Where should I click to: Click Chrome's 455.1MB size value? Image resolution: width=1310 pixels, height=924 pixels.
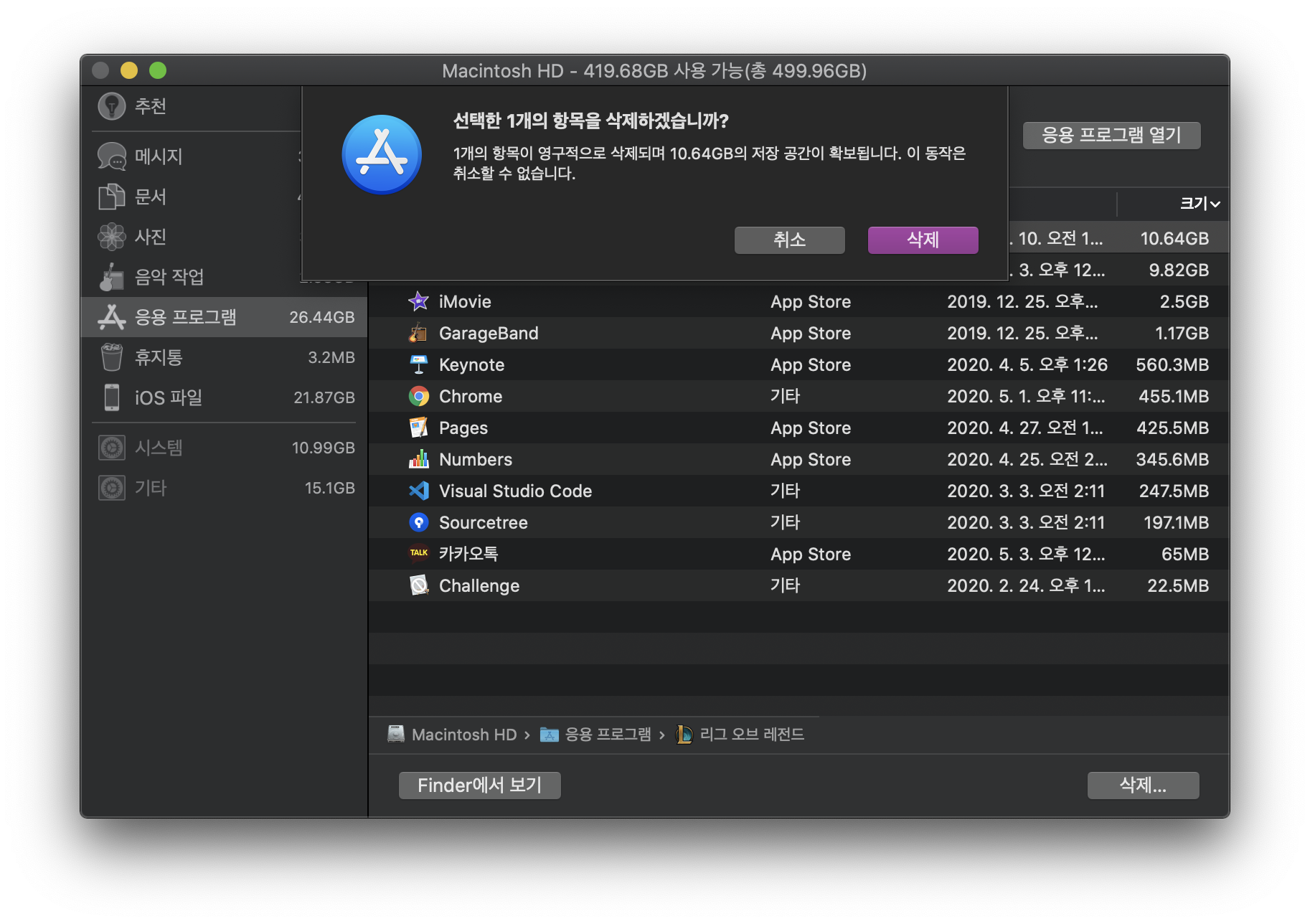[1174, 397]
